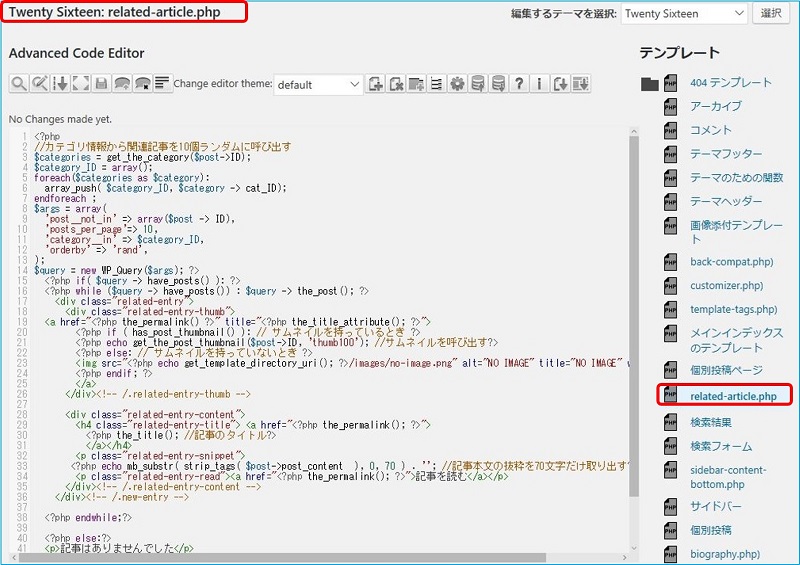Open テーマのための関数 file
This screenshot has height=565, width=800.
point(737,178)
